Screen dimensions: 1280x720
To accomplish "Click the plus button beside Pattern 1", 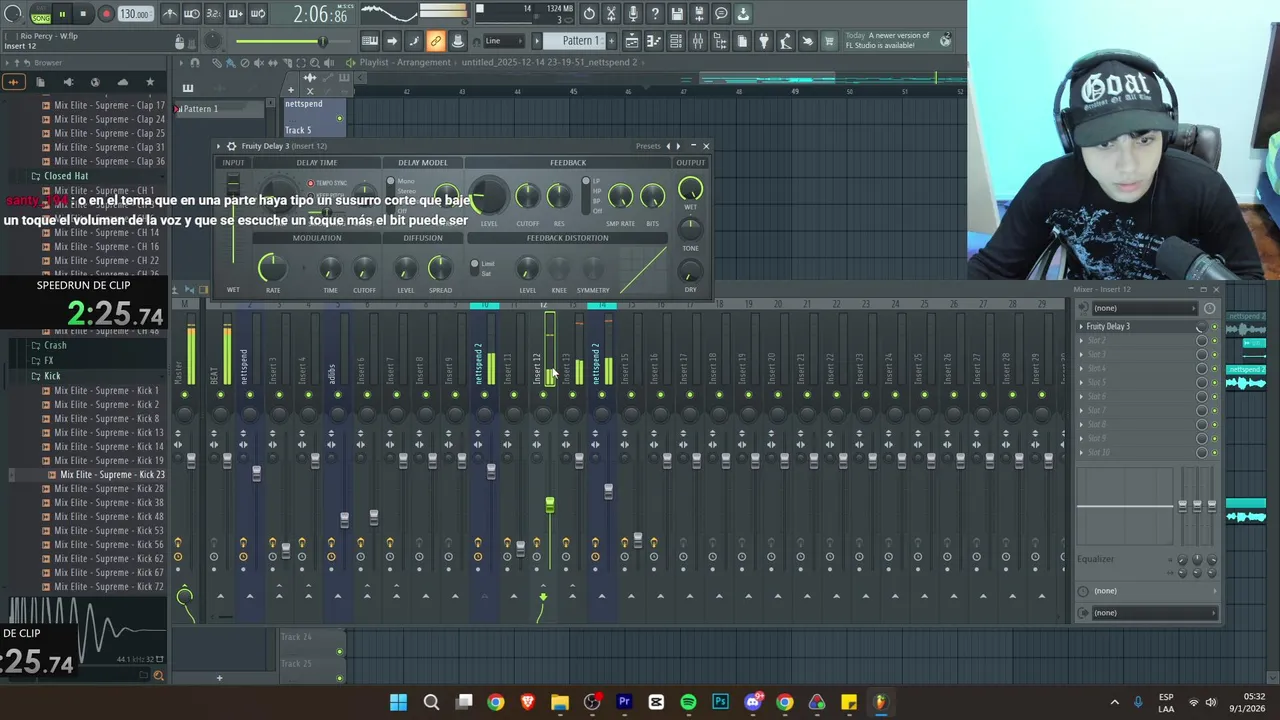I will click(612, 41).
